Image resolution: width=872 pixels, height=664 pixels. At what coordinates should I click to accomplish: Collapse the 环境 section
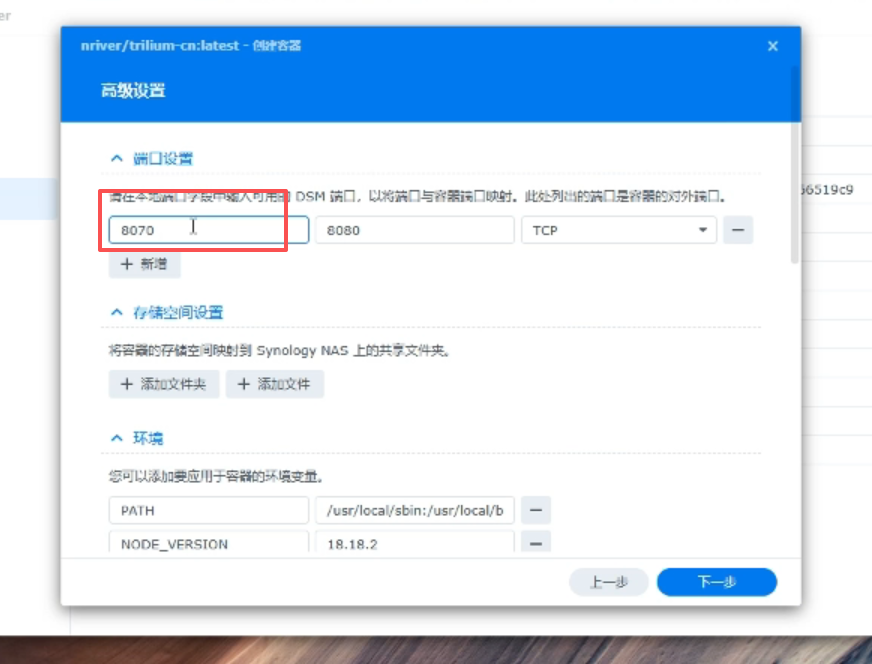117,438
